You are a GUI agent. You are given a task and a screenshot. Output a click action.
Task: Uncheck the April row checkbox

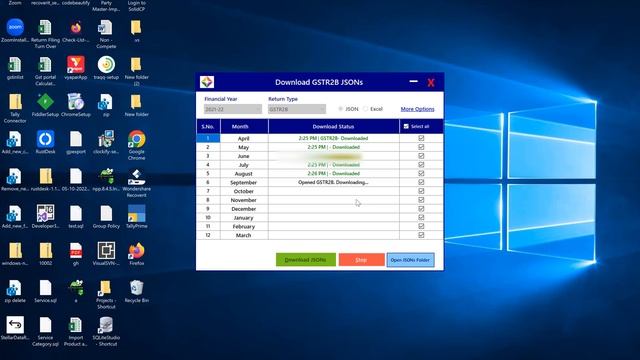pos(421,138)
